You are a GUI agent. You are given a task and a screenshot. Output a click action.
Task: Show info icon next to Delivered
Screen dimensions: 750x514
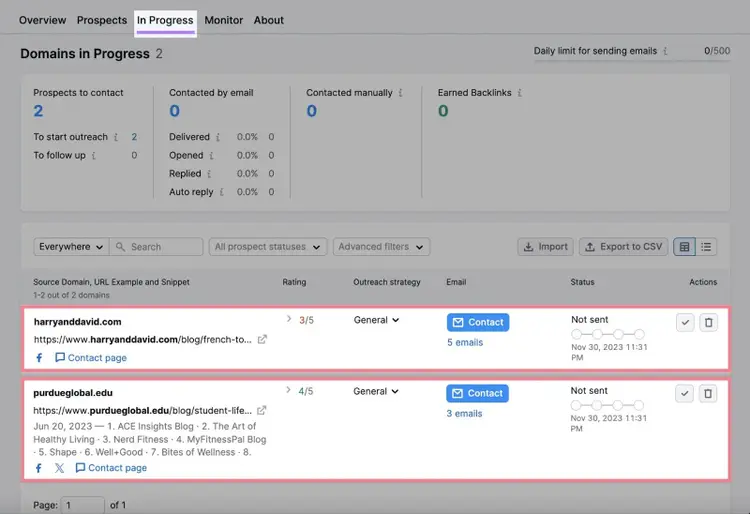pos(218,137)
